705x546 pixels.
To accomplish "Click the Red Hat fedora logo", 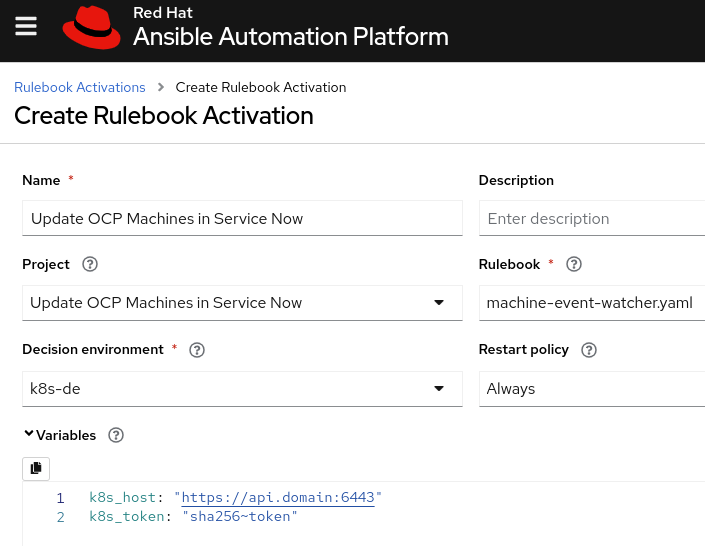I will [x=91, y=28].
